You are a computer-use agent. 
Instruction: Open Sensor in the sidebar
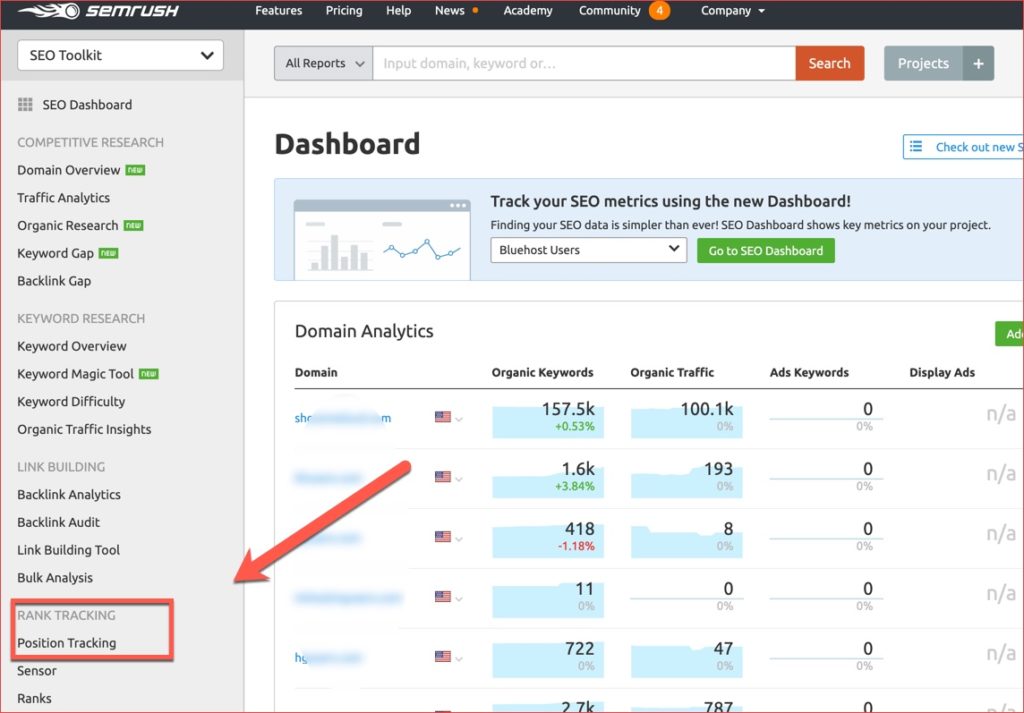pos(37,671)
